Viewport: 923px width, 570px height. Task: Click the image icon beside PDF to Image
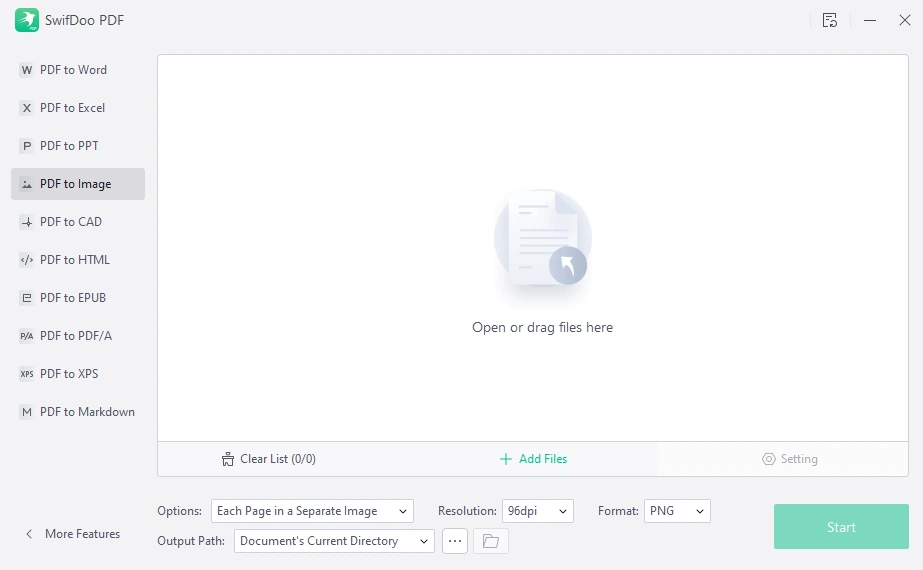[x=26, y=184]
